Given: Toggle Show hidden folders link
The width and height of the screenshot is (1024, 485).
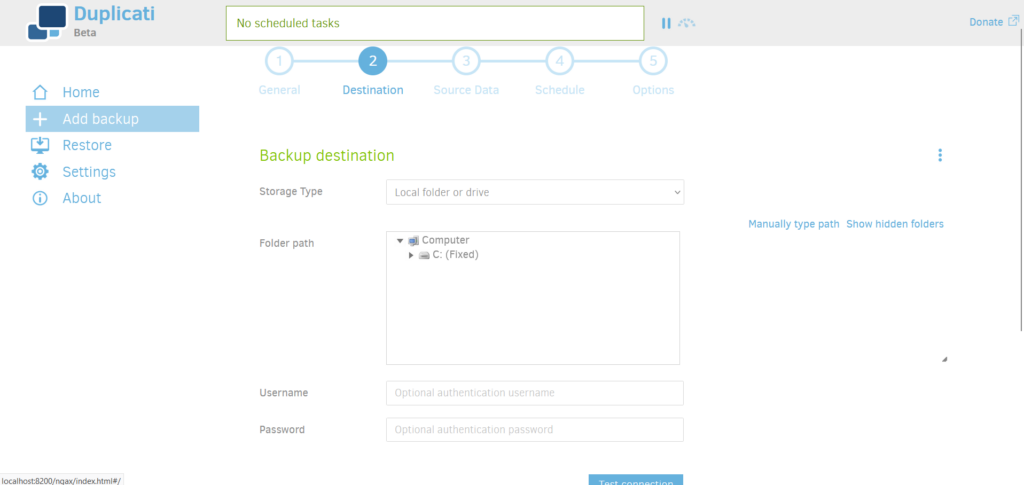Looking at the screenshot, I should tap(894, 224).
